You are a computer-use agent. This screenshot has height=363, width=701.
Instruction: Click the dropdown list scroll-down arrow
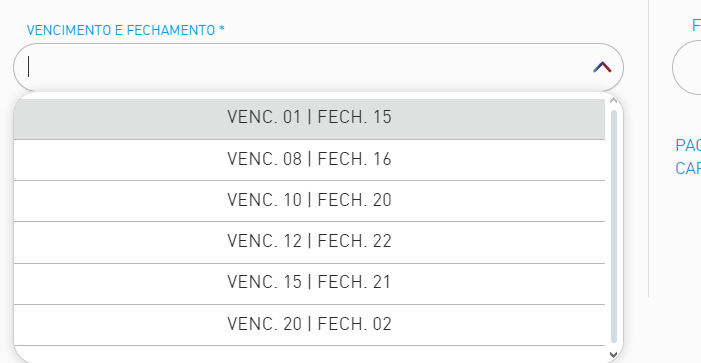click(613, 355)
